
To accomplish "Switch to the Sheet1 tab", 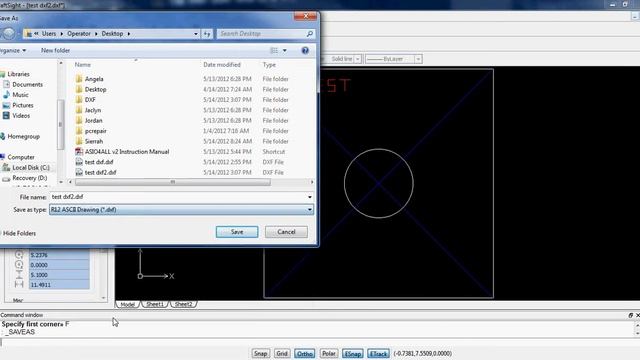I will click(155, 304).
